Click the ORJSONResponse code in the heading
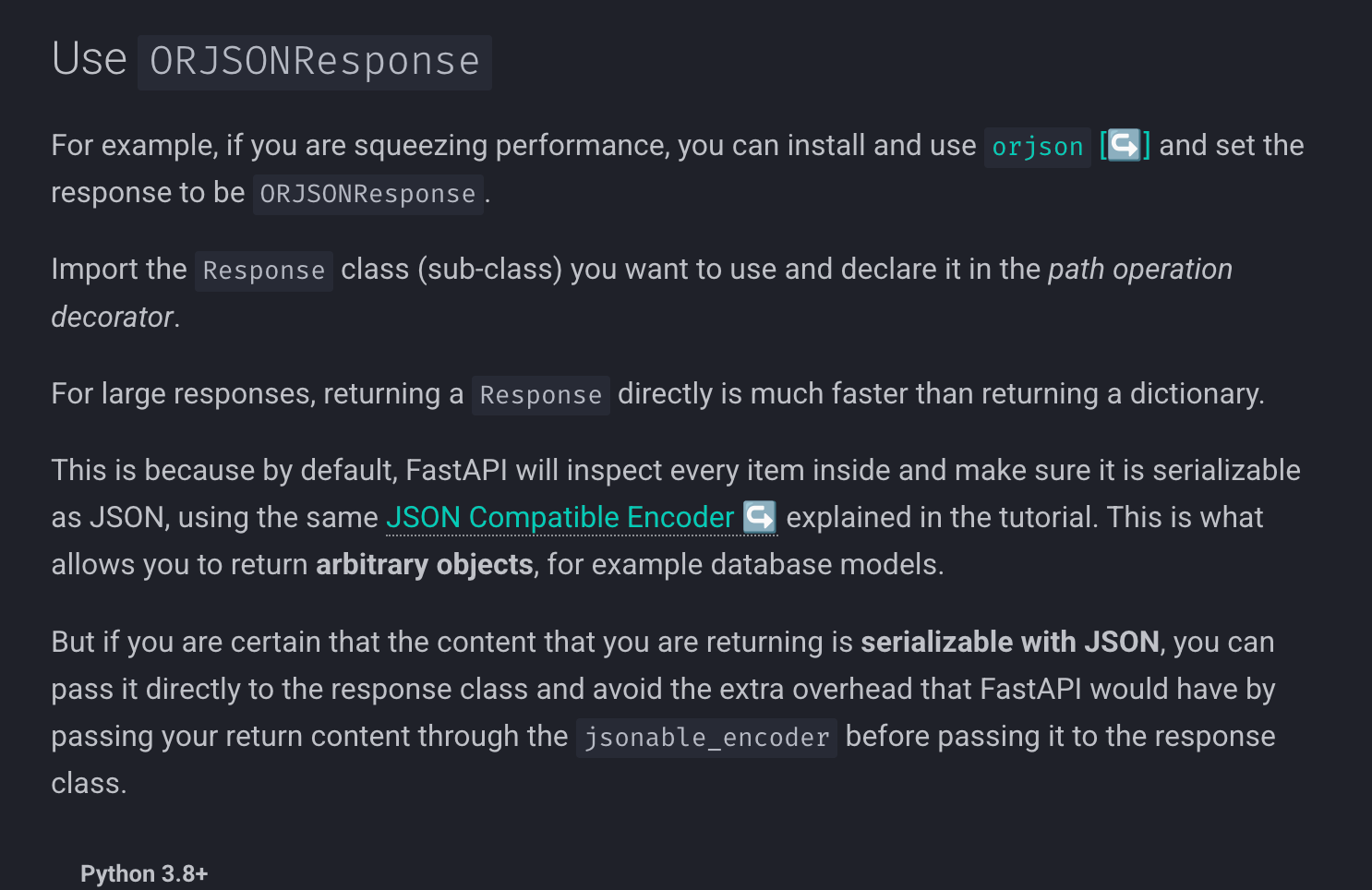This screenshot has height=890, width=1372. (314, 62)
